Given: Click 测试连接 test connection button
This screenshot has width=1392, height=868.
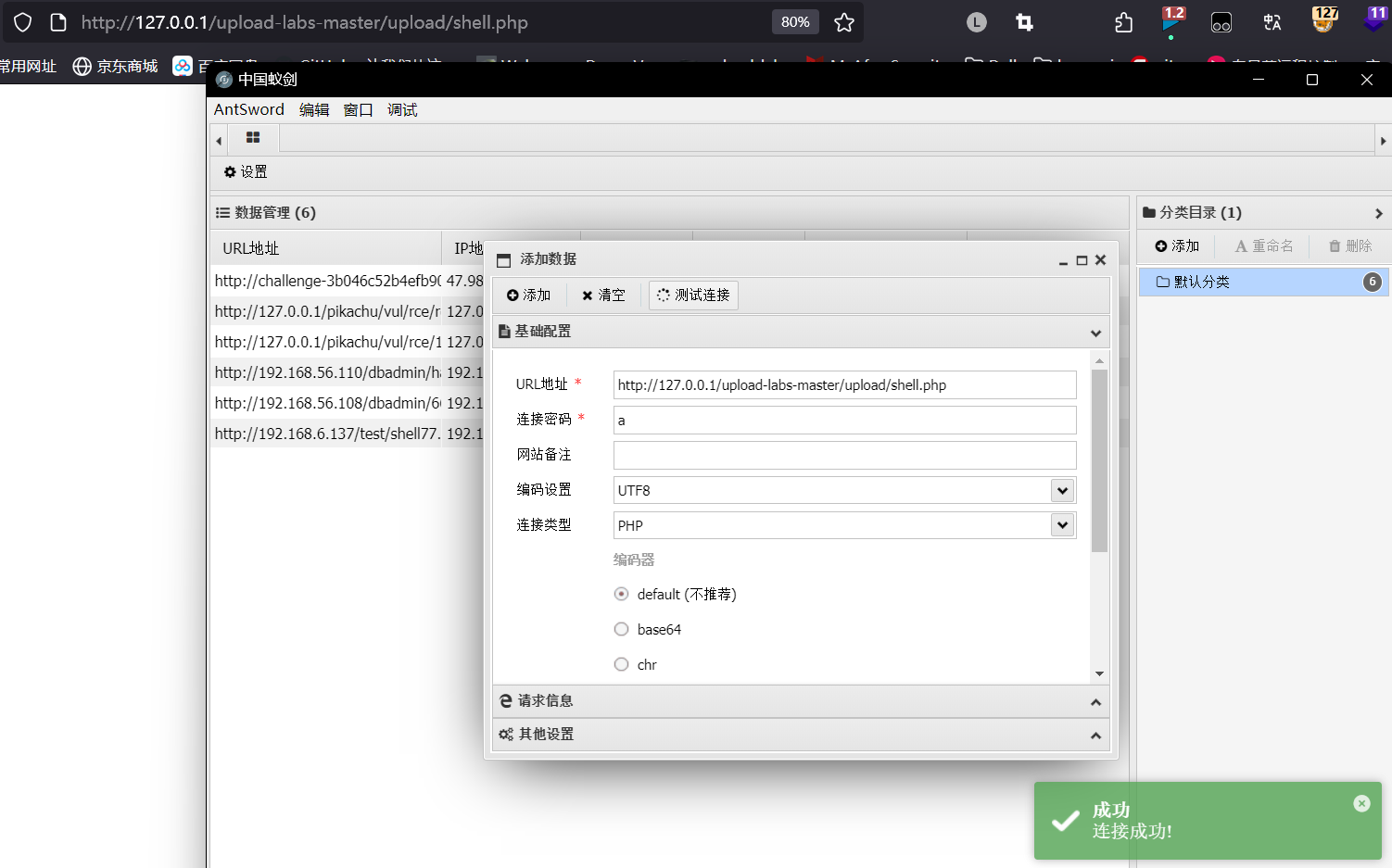Looking at the screenshot, I should click(x=693, y=296).
